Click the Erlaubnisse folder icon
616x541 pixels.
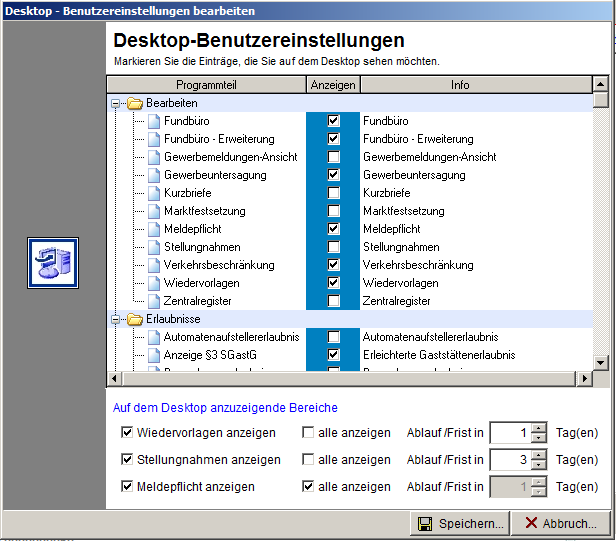(134, 319)
